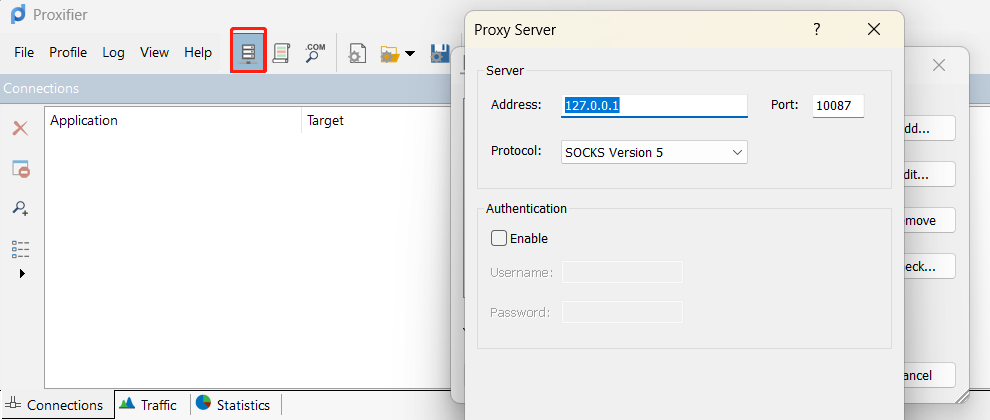Click the search-add magnifier sidebar icon

(x=21, y=208)
